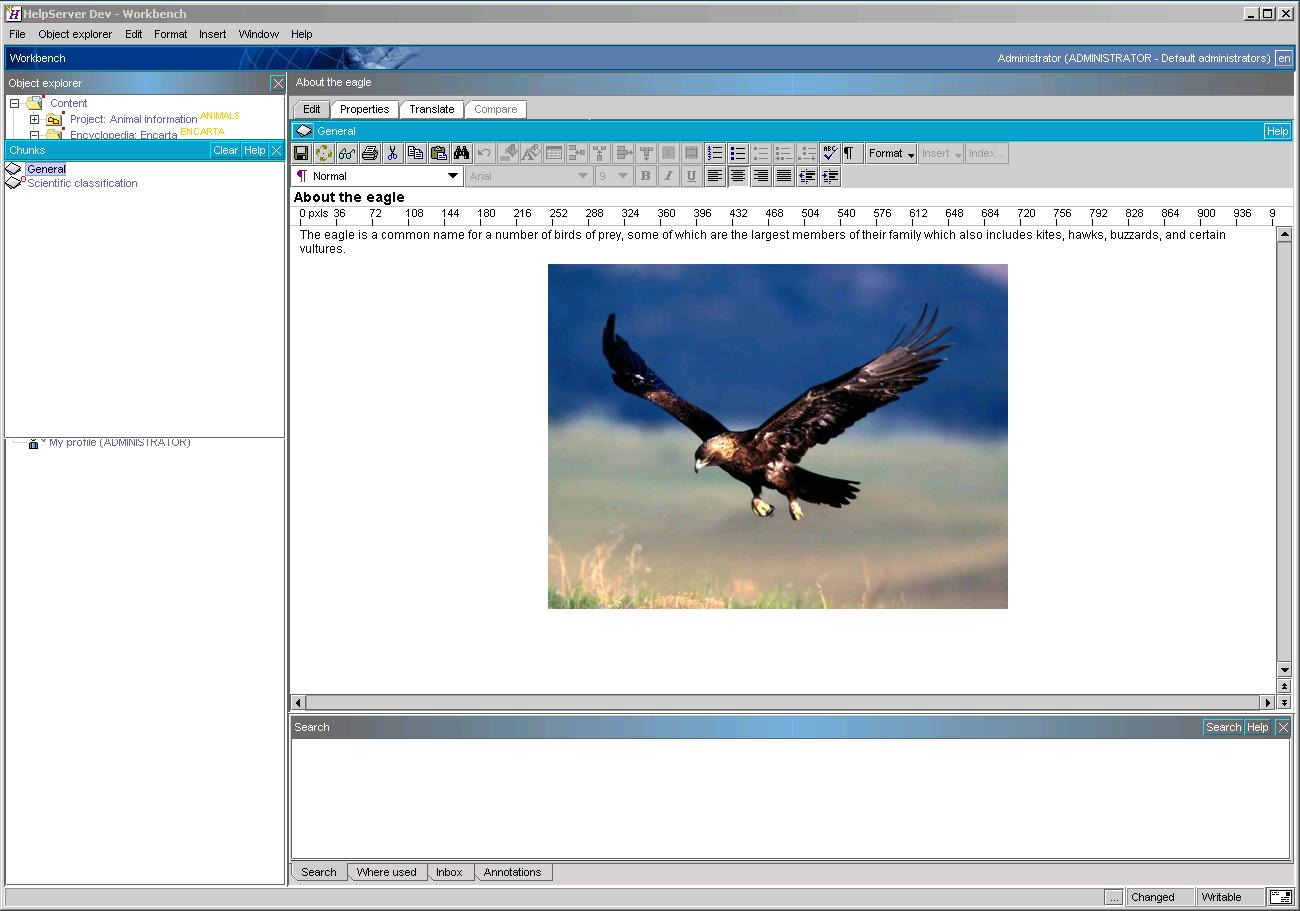Open the Insert menu

(212, 33)
